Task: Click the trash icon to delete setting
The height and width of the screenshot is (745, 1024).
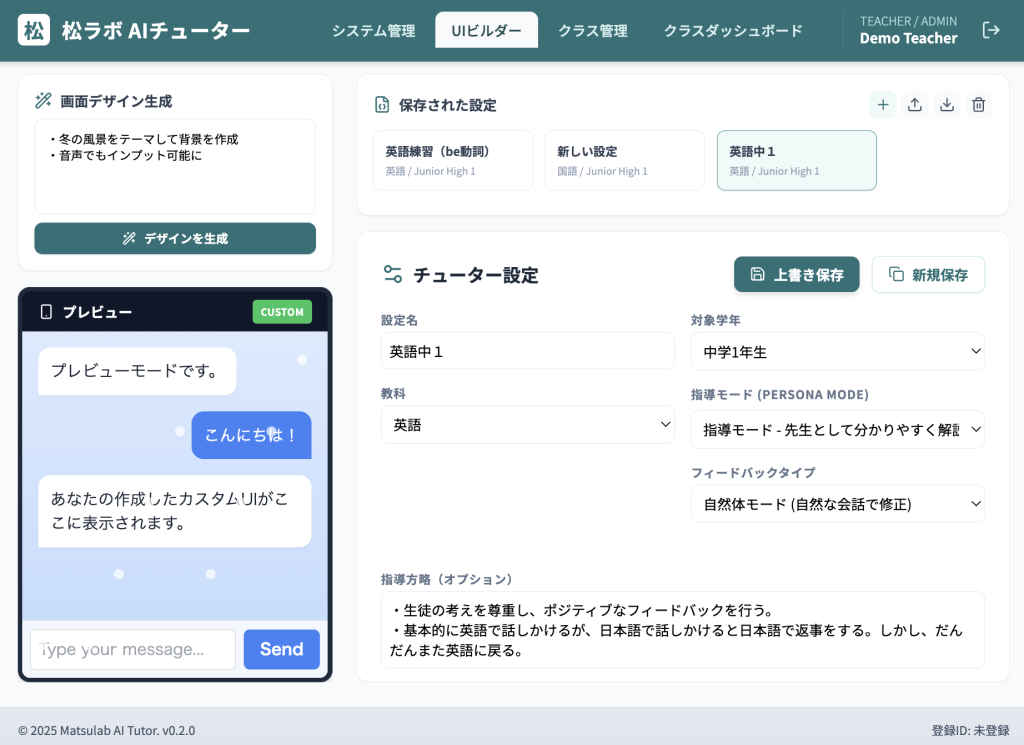Action: pos(979,105)
